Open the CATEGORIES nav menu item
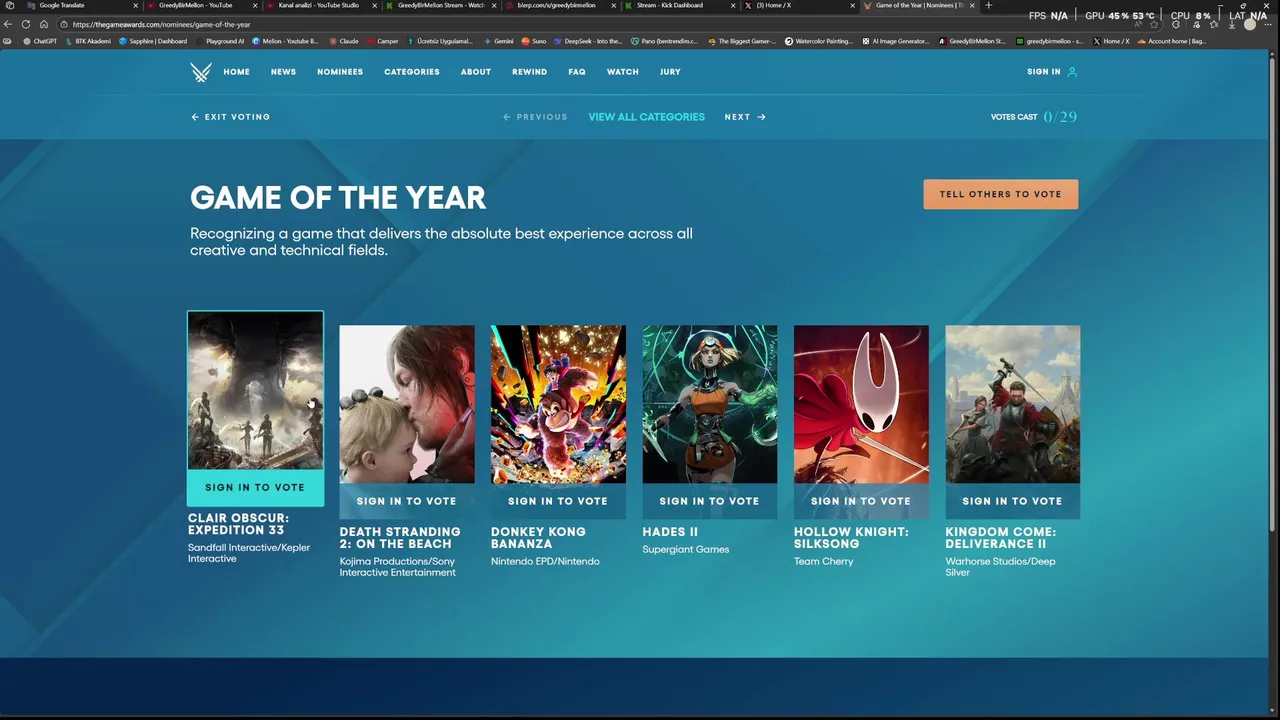 point(412,72)
